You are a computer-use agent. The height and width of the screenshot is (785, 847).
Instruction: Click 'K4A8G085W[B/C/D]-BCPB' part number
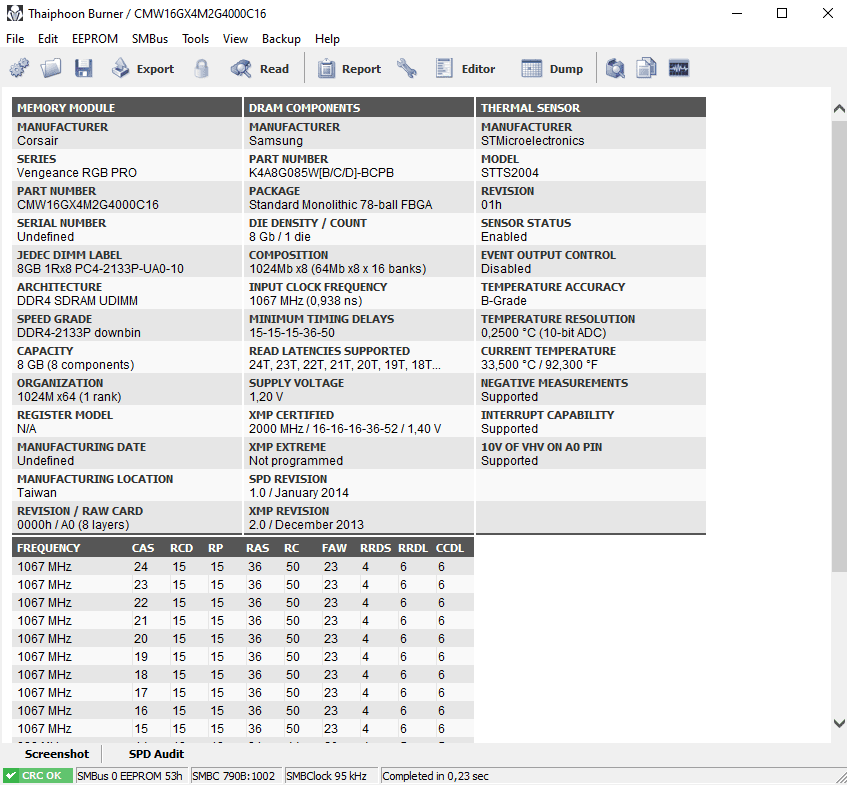(x=321, y=173)
